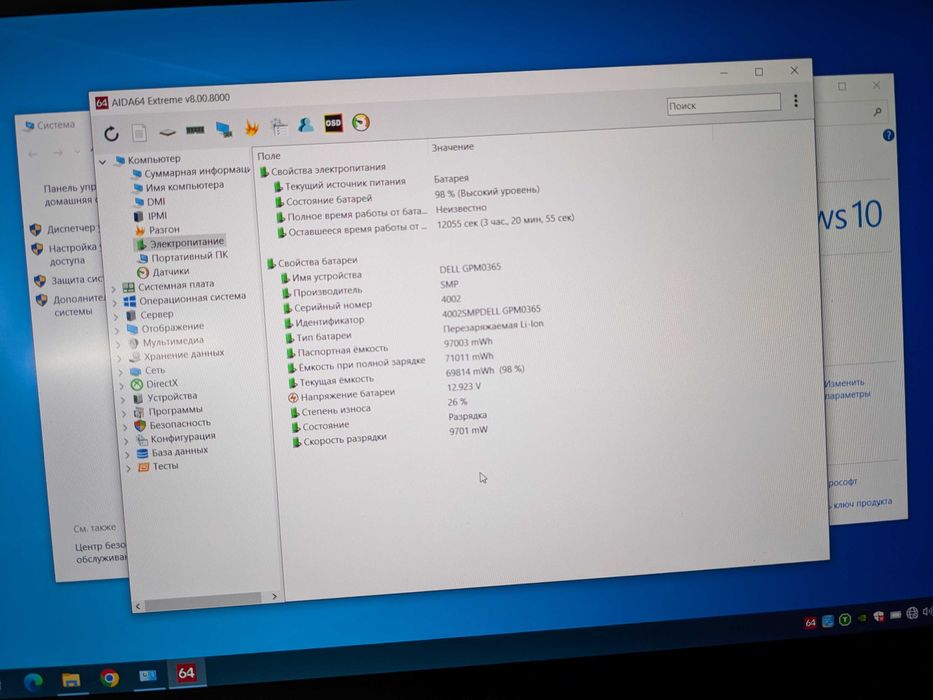
Task: Open Защита системы link in Система window
Action: [x=77, y=279]
